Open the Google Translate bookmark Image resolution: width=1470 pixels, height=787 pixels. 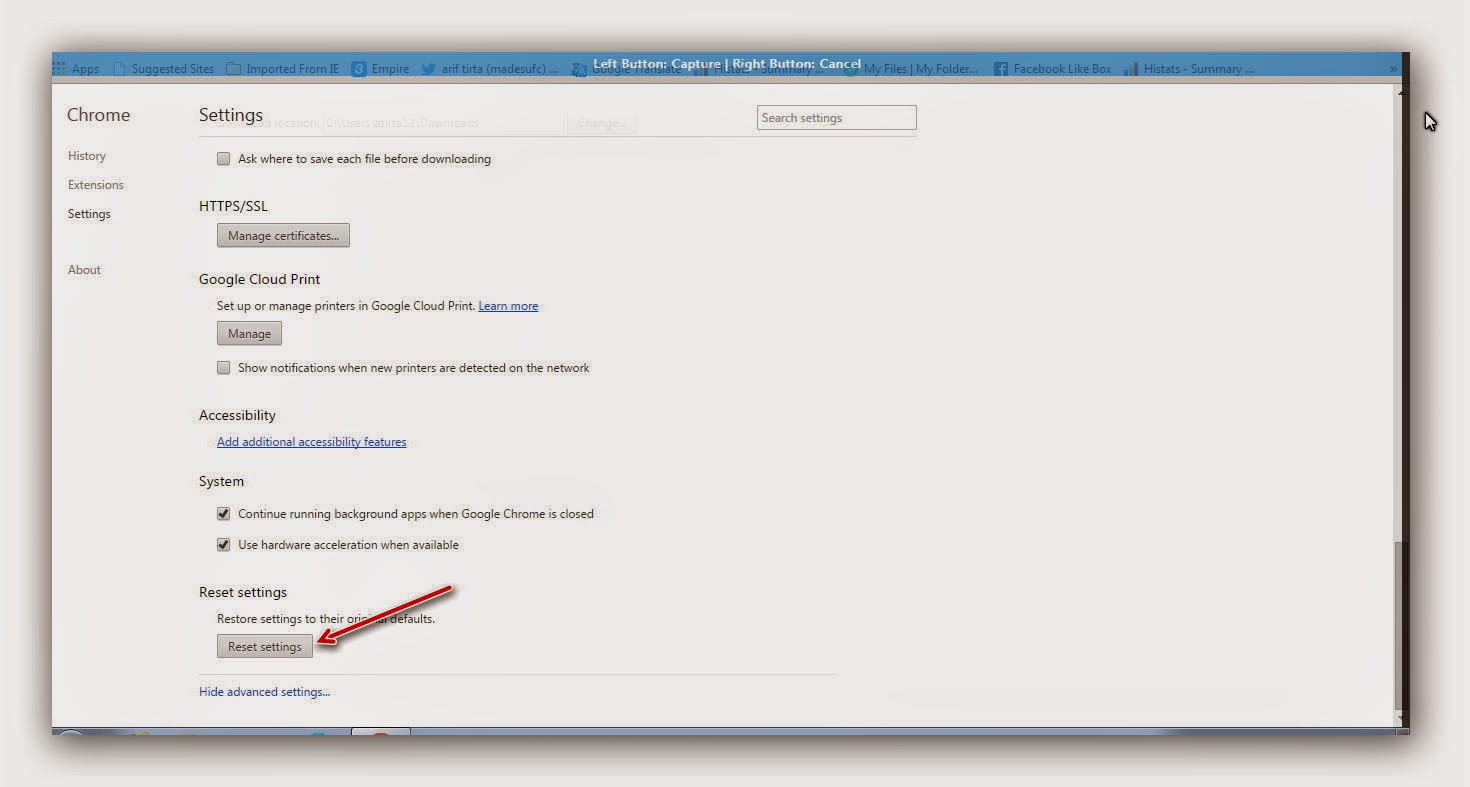(x=627, y=69)
